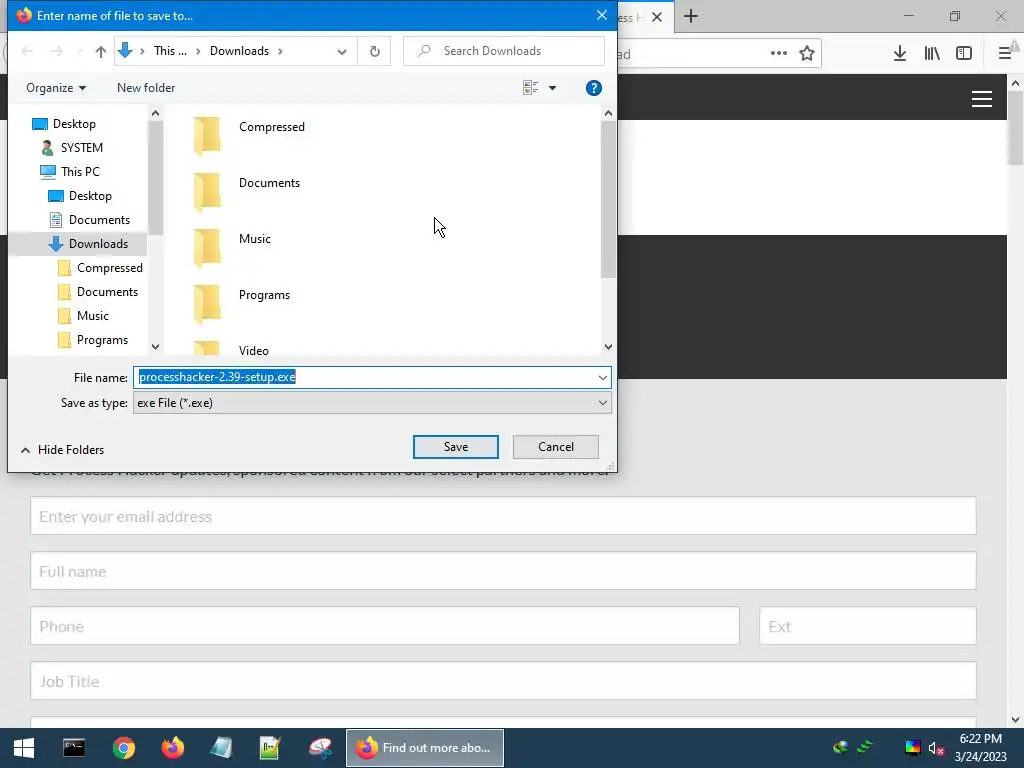Open a new Firefox tab
The image size is (1024, 768).
tap(691, 16)
